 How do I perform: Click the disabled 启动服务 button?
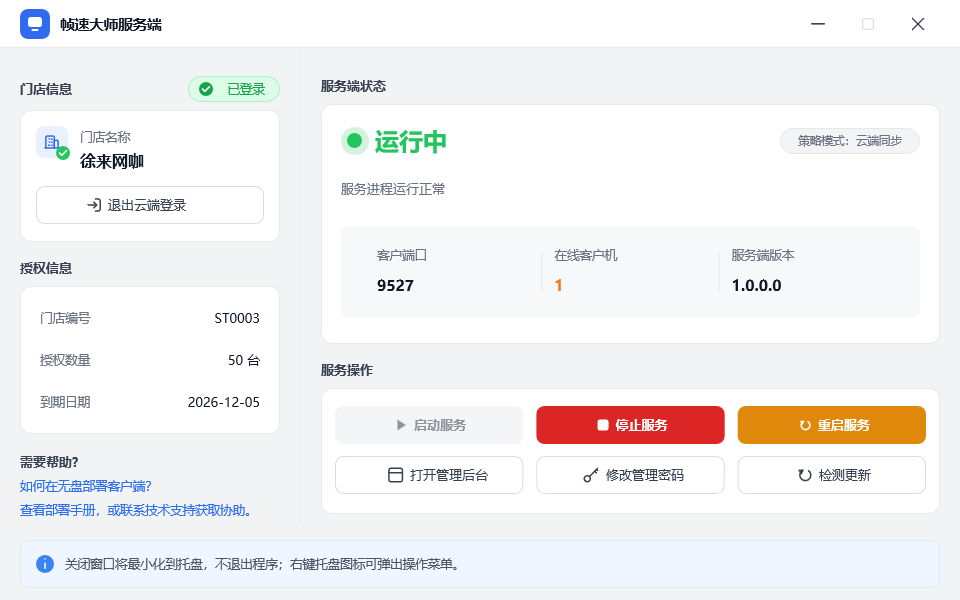click(x=429, y=425)
